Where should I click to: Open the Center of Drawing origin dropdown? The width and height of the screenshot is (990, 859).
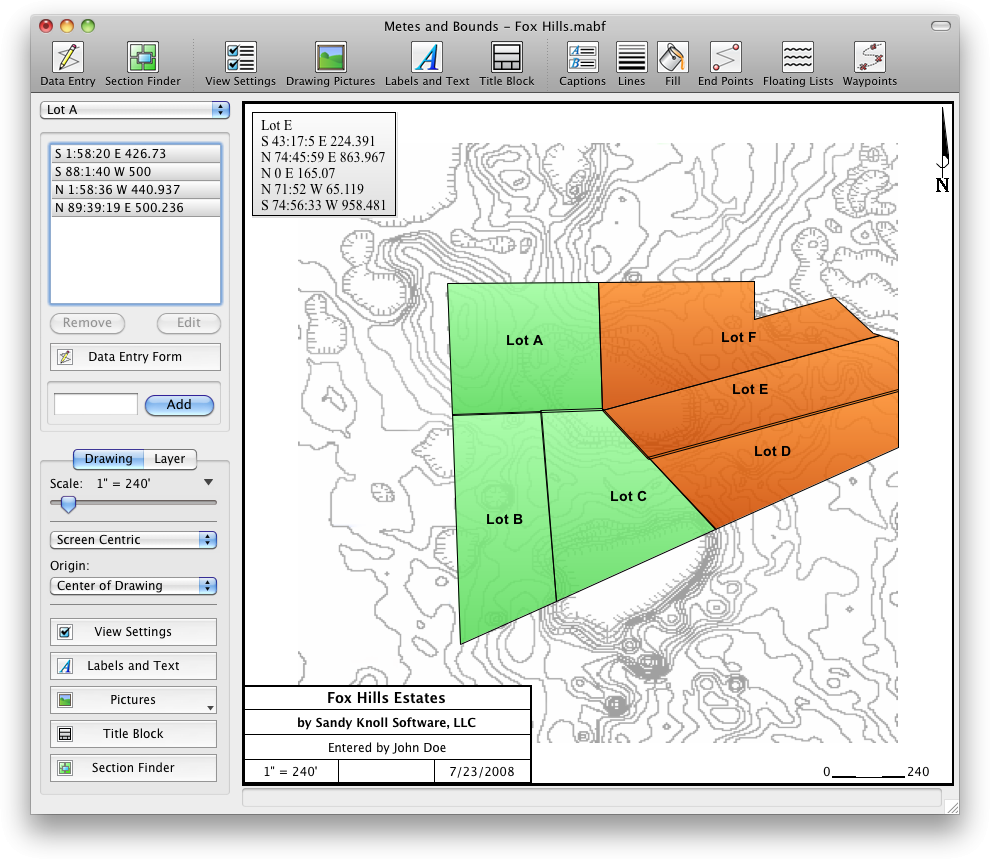point(133,586)
